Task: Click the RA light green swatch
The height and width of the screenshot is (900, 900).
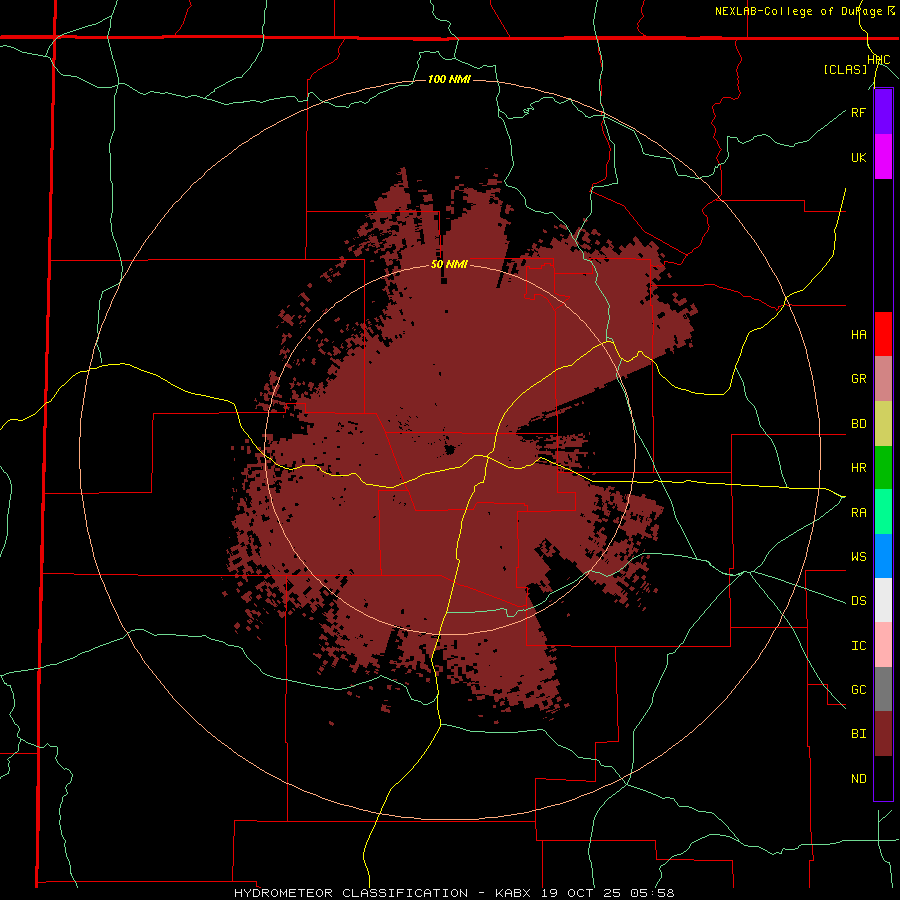Action: (883, 512)
